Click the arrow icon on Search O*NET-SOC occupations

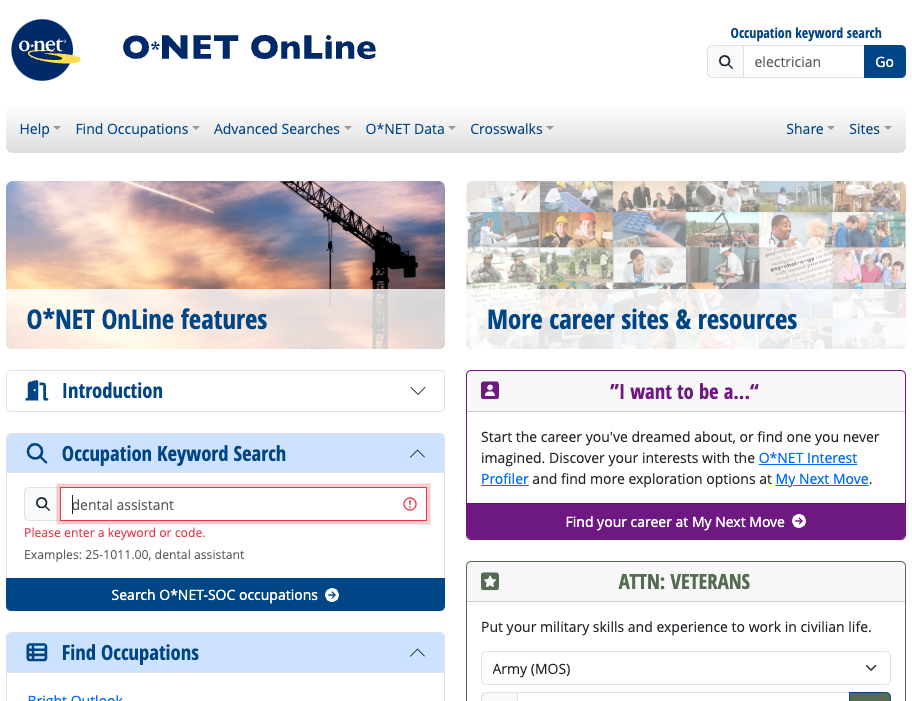[332, 595]
